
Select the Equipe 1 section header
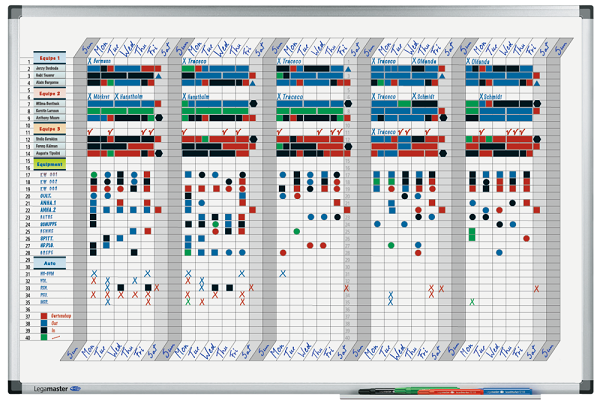tap(50, 59)
